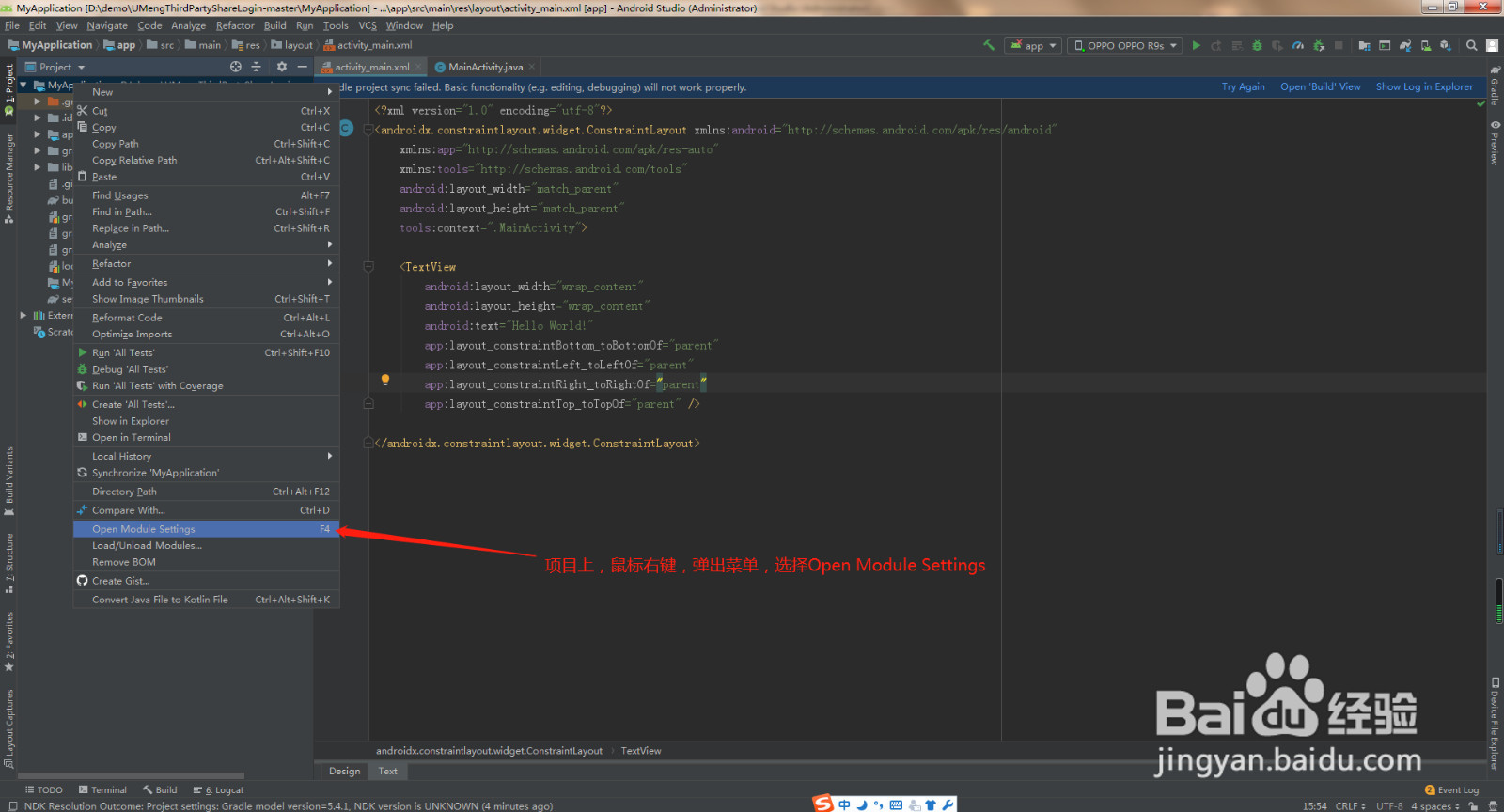Close the MainActivity.java editor tab
The image size is (1504, 812).
[532, 67]
